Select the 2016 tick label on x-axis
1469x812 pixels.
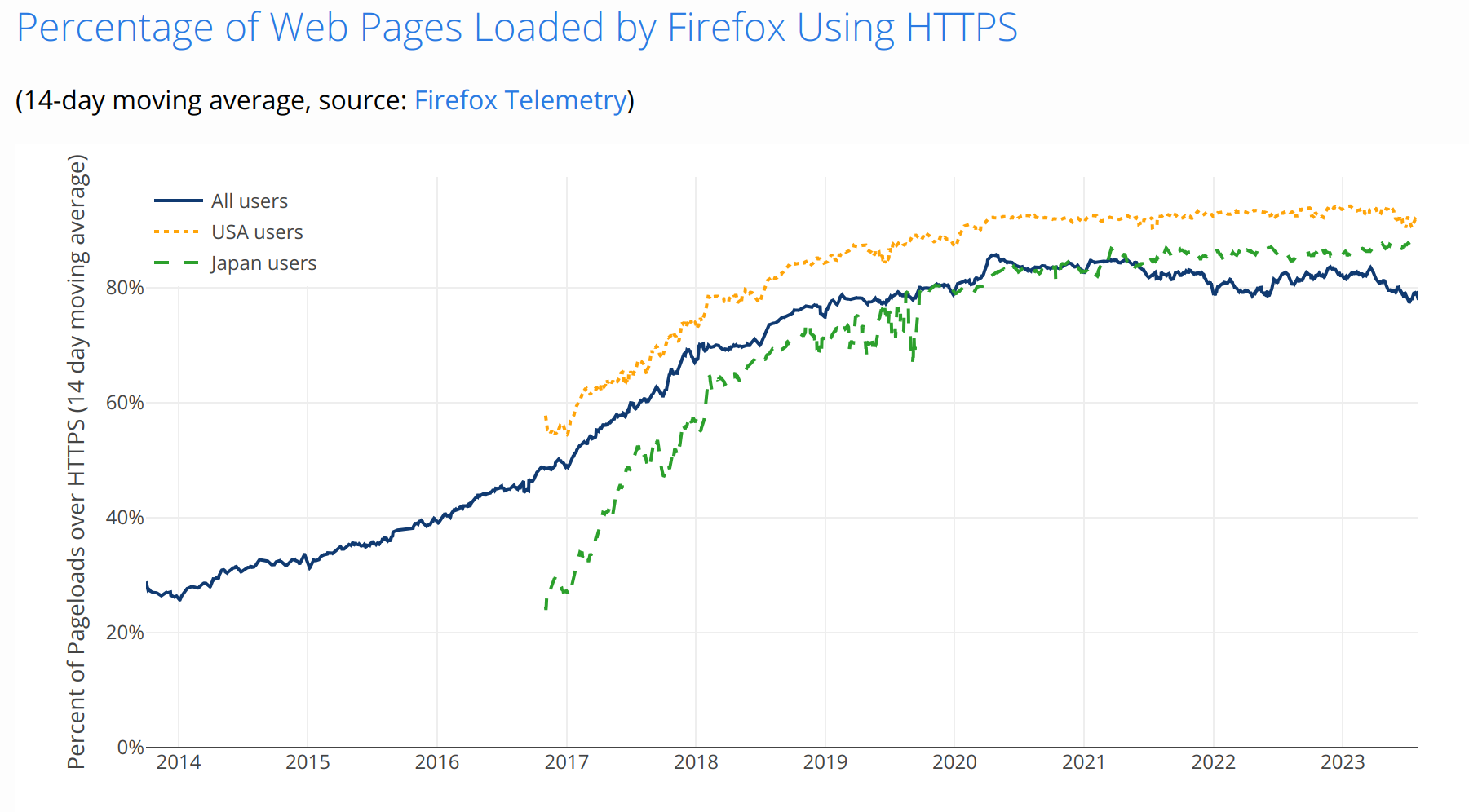coord(437,762)
